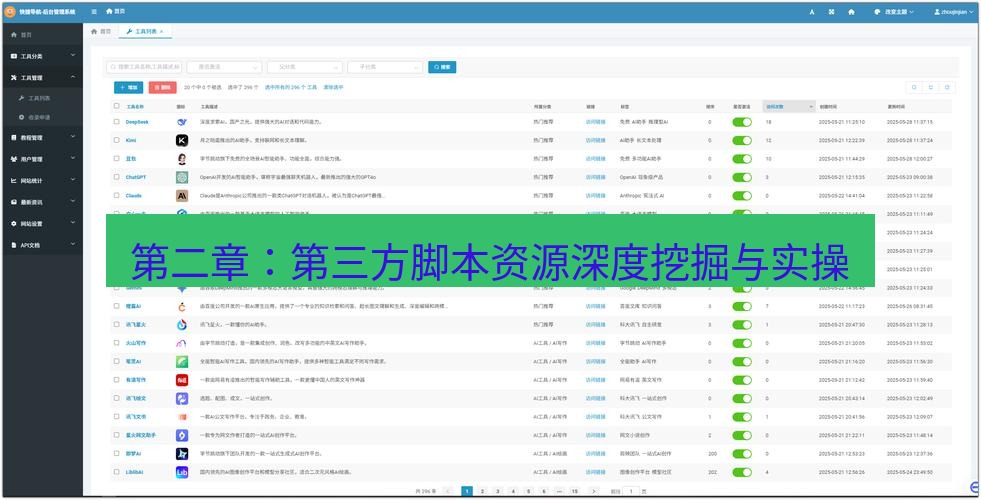
Task: Turn off ChatGPT activation switch
Action: pyautogui.click(x=742, y=177)
